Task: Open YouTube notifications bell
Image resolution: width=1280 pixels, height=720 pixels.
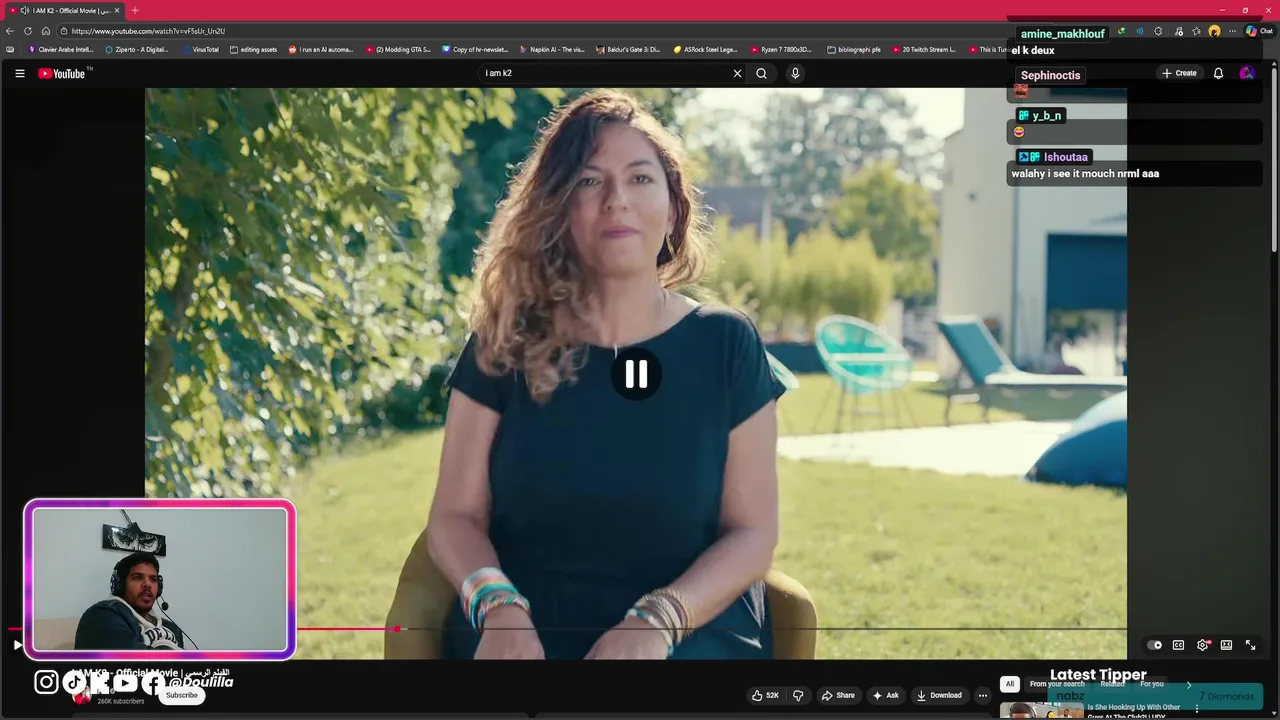Action: 1218,73
